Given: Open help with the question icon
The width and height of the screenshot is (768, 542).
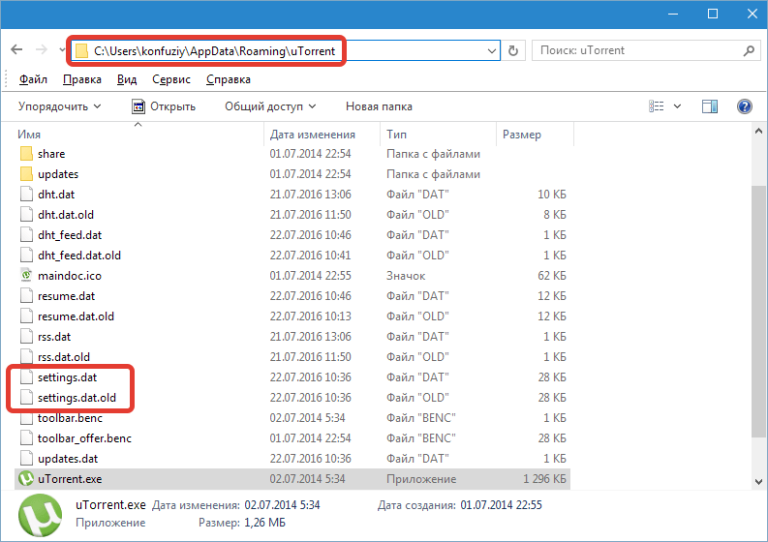Looking at the screenshot, I should (744, 106).
